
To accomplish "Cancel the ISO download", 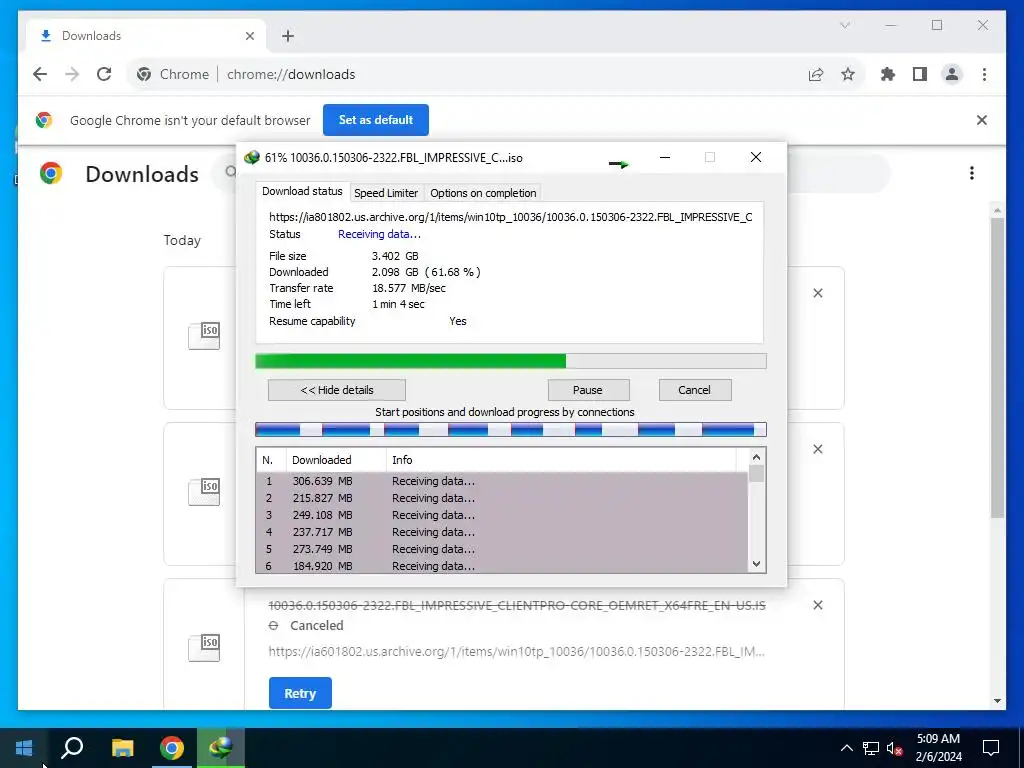I will (x=694, y=390).
